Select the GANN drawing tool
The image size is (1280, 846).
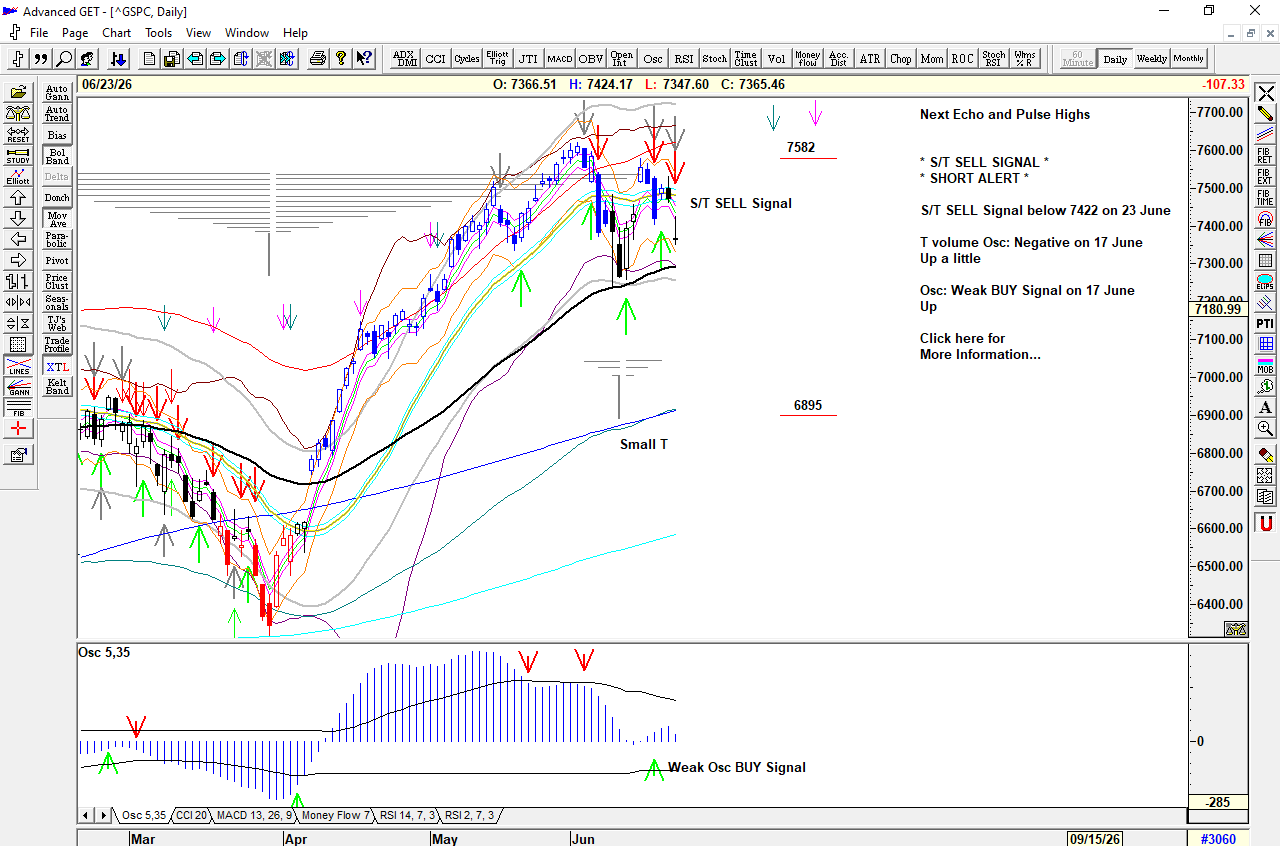point(18,388)
